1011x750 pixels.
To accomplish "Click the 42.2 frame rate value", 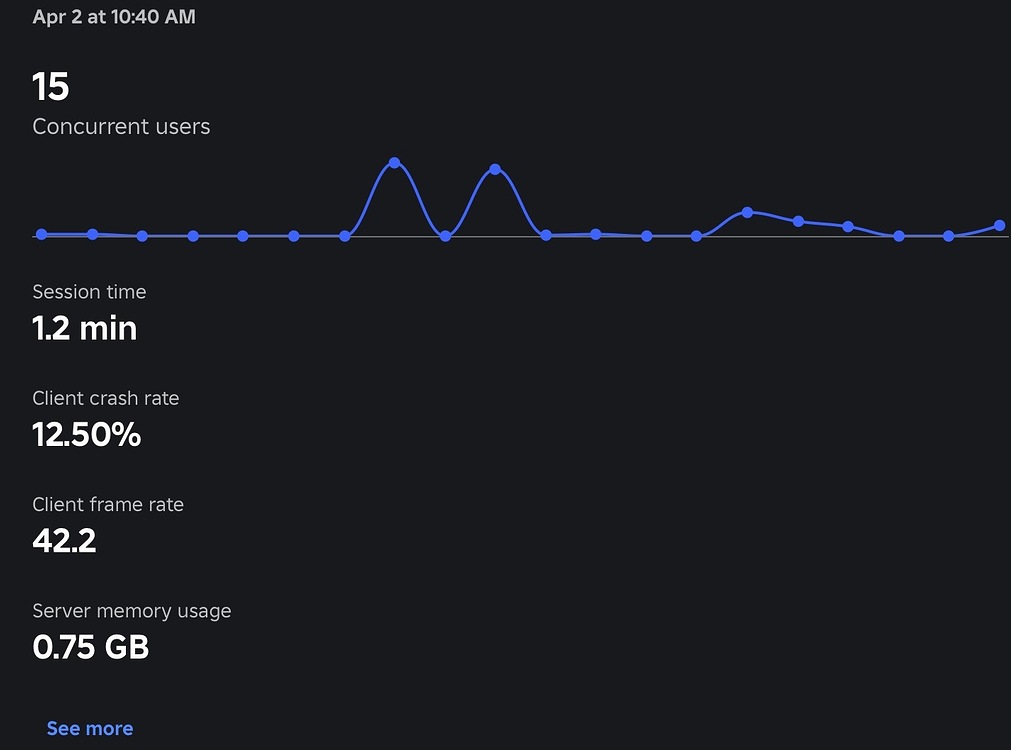I will (64, 541).
